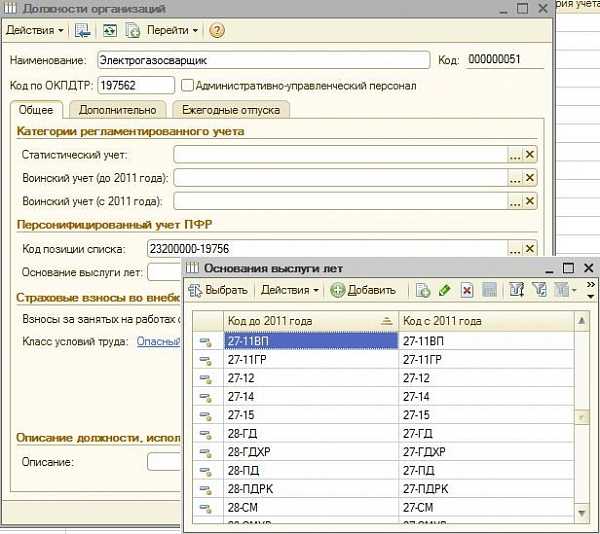Click the Код позиции списка input field
This screenshot has width=600, height=534.
point(327,249)
